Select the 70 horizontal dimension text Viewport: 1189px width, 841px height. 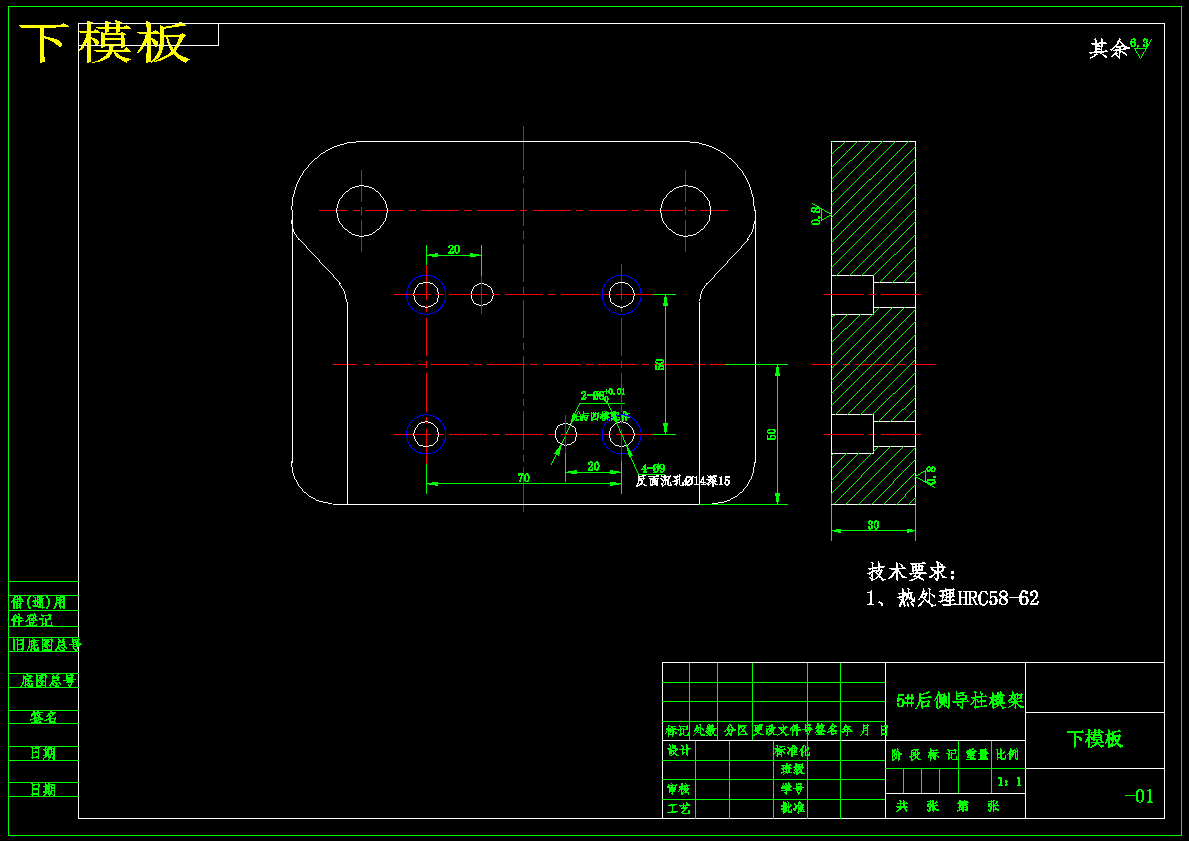click(523, 478)
